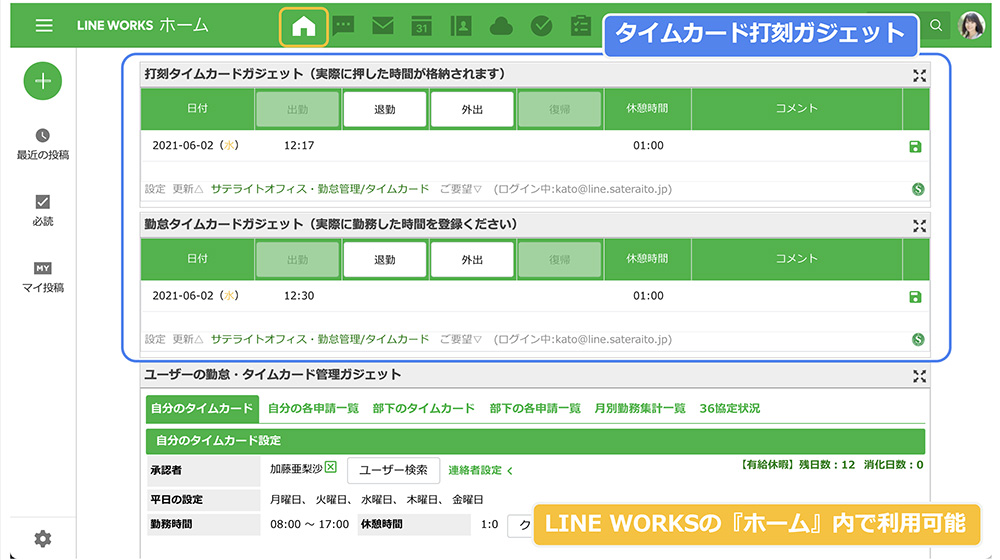Click 08:00 ～ 17:00 working hours value
1000x560 pixels.
309,524
